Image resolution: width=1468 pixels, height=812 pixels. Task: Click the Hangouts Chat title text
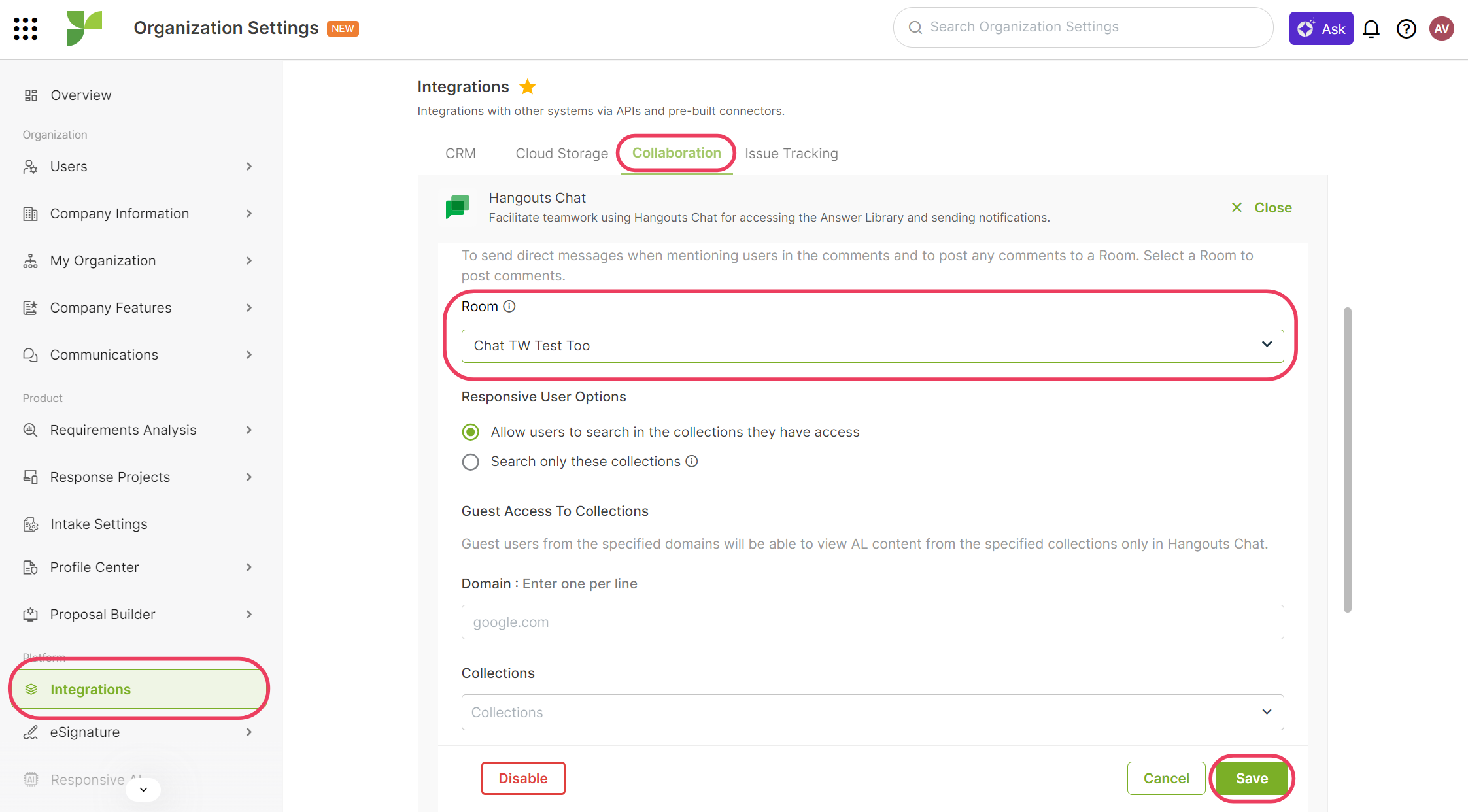tap(537, 198)
